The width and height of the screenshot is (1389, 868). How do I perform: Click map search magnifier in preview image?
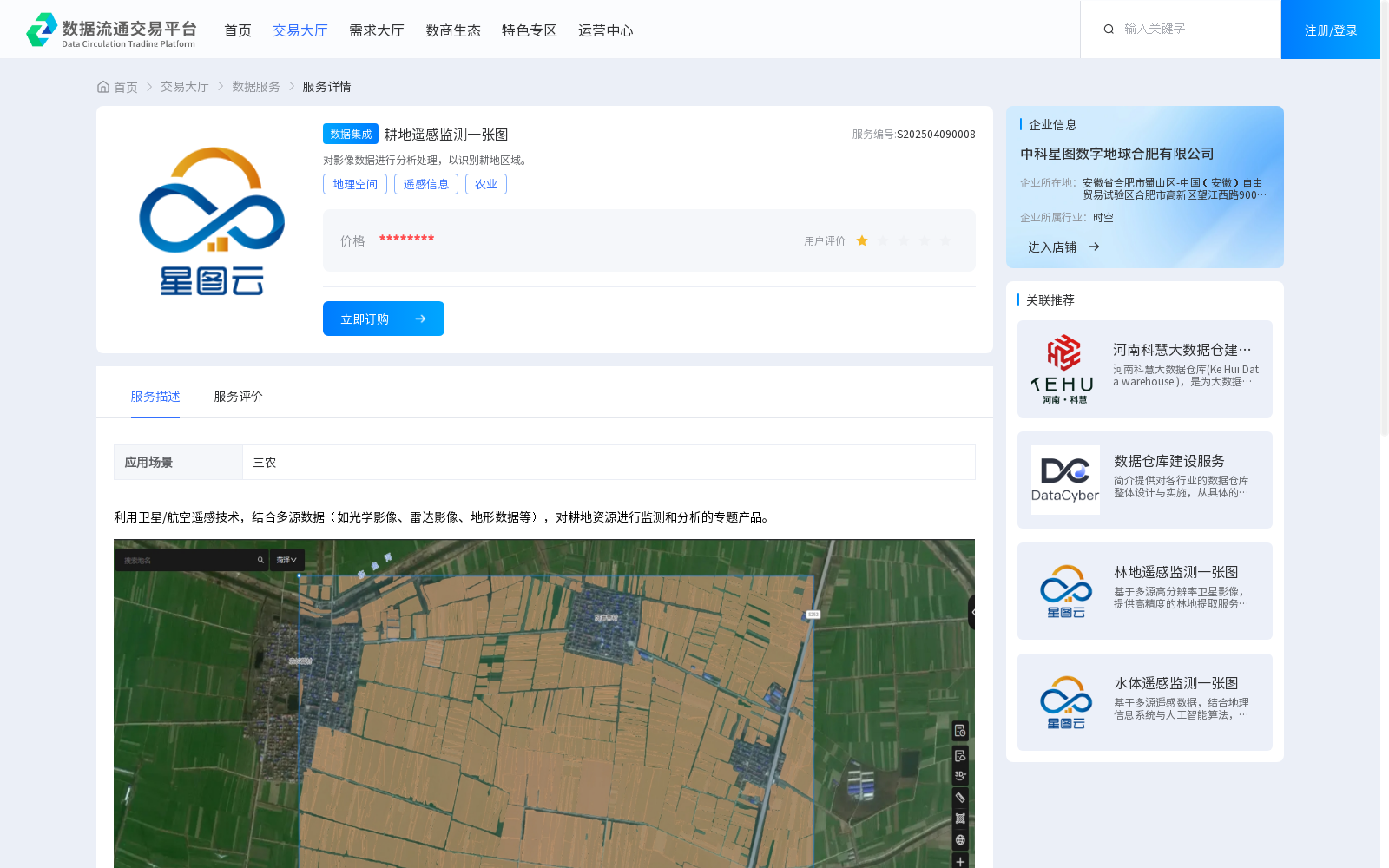point(260,560)
